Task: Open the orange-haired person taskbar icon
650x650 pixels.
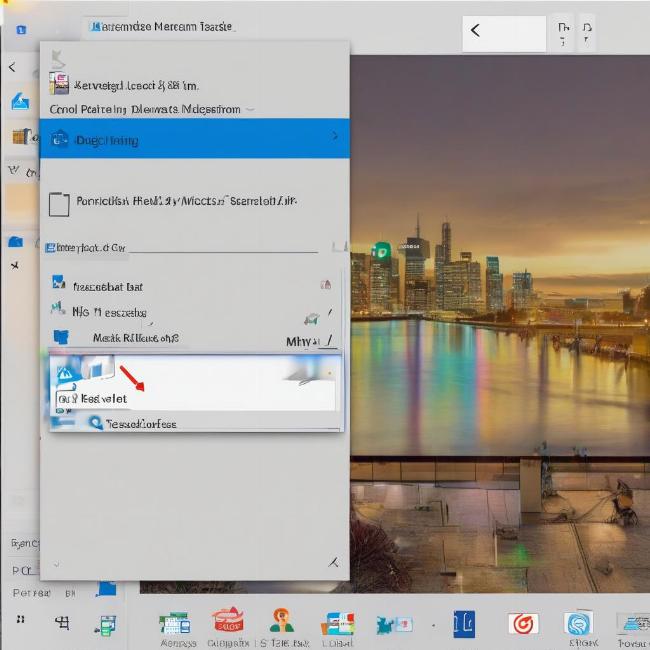Action: [x=281, y=621]
